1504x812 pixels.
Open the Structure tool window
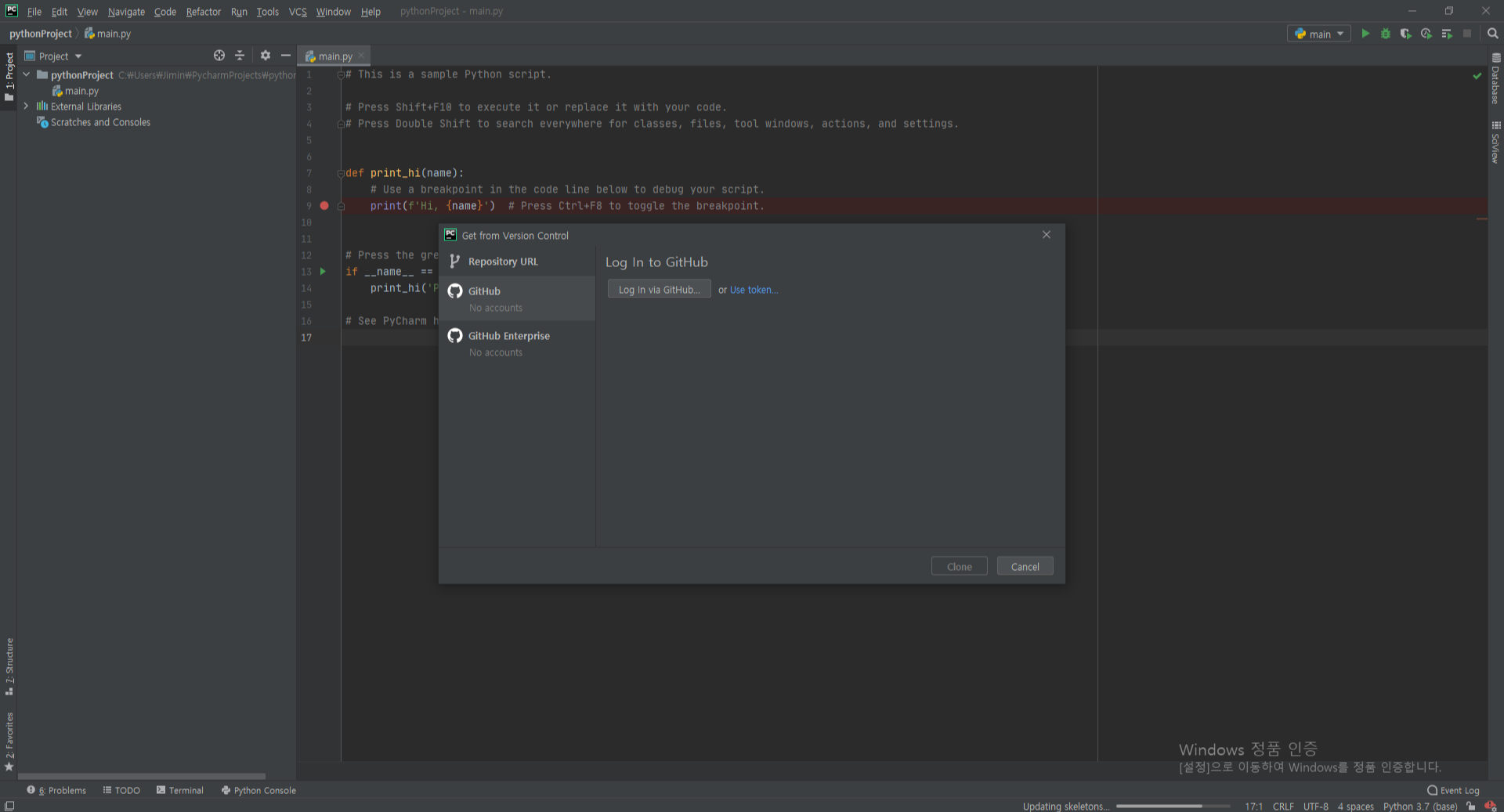pos(9,666)
